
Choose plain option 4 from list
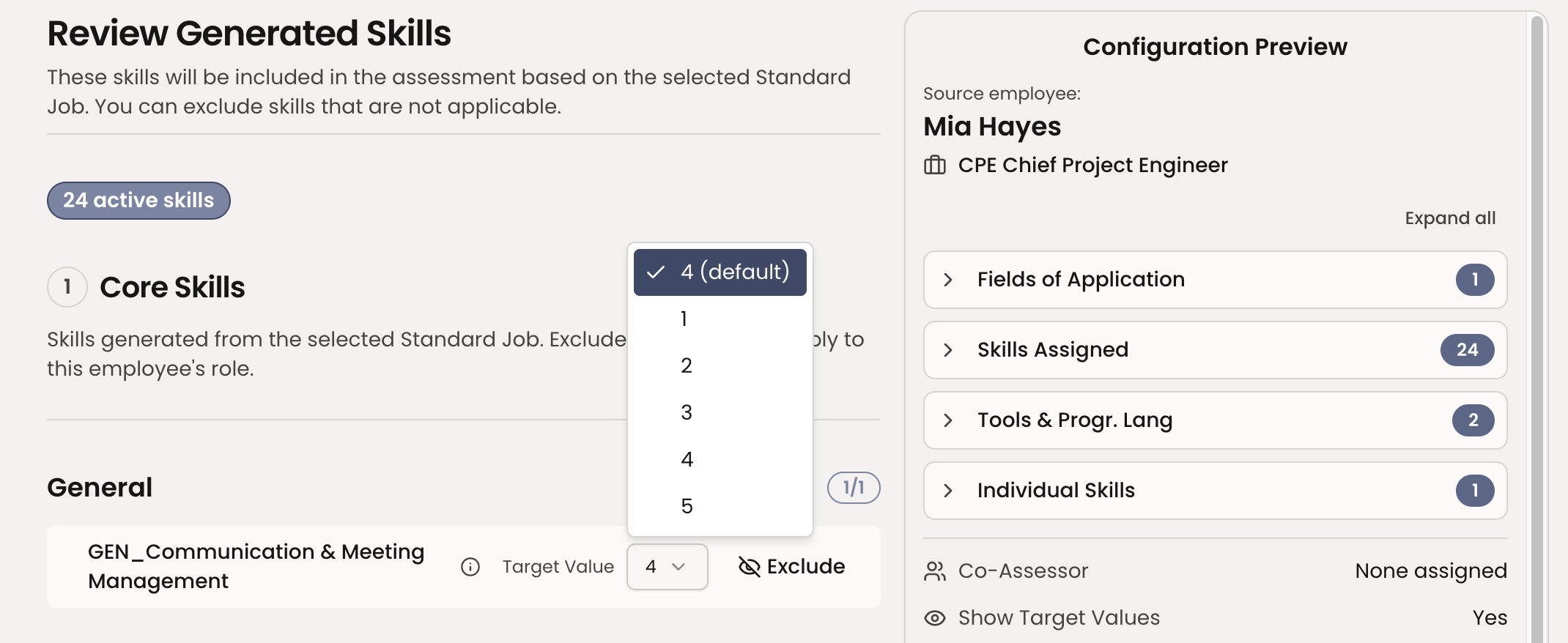[x=720, y=460]
